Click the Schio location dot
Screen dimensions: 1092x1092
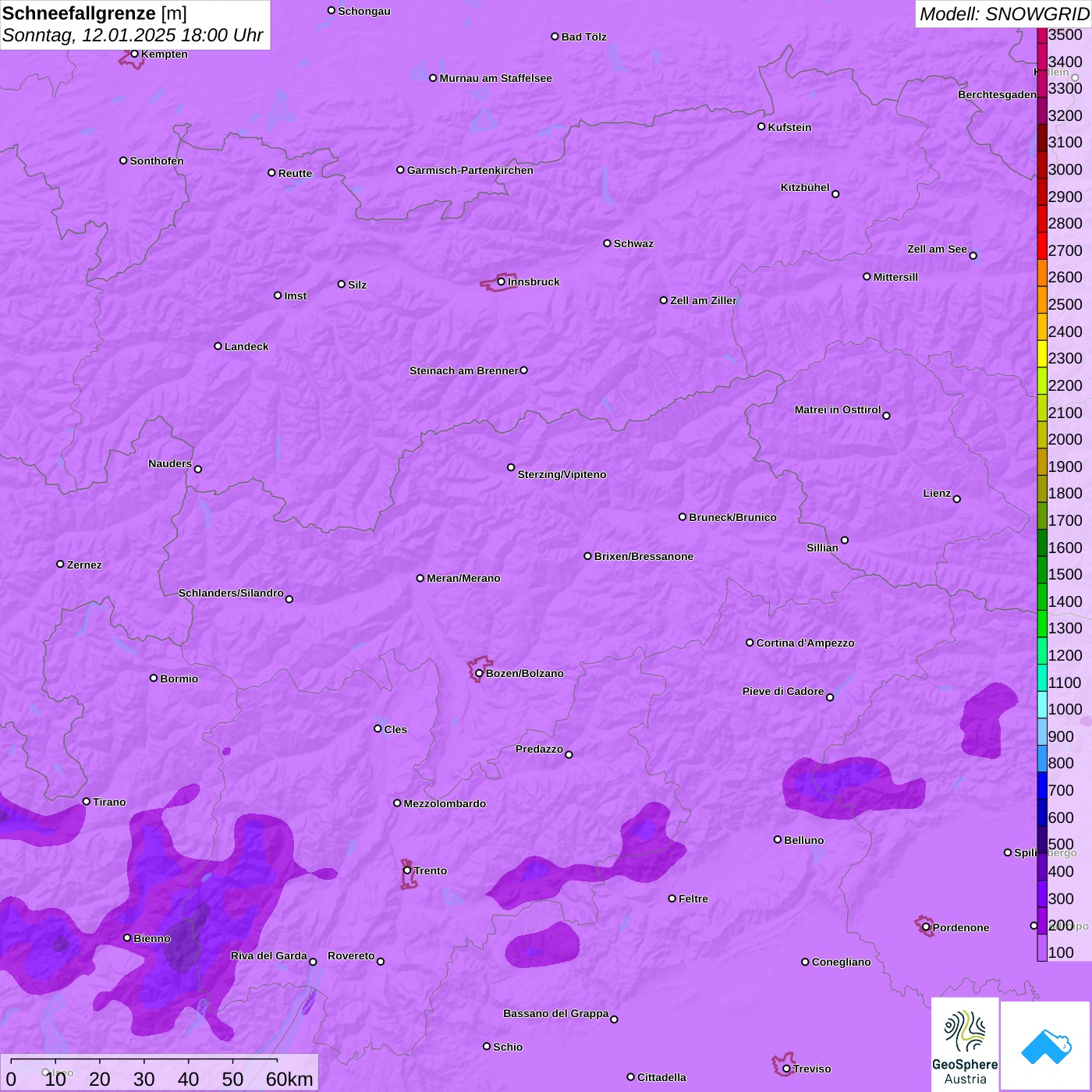487,1046
